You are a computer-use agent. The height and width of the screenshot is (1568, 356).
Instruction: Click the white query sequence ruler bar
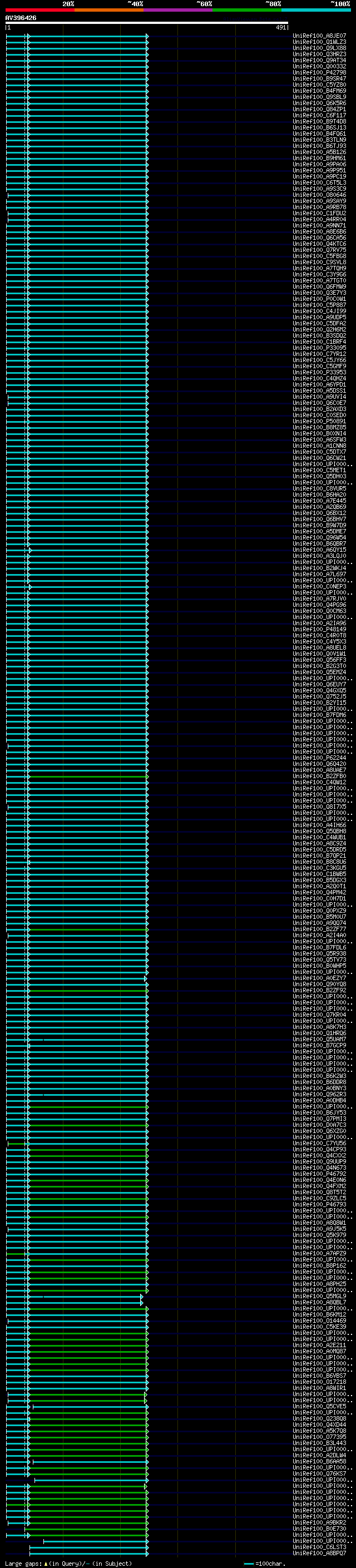[x=147, y=23]
